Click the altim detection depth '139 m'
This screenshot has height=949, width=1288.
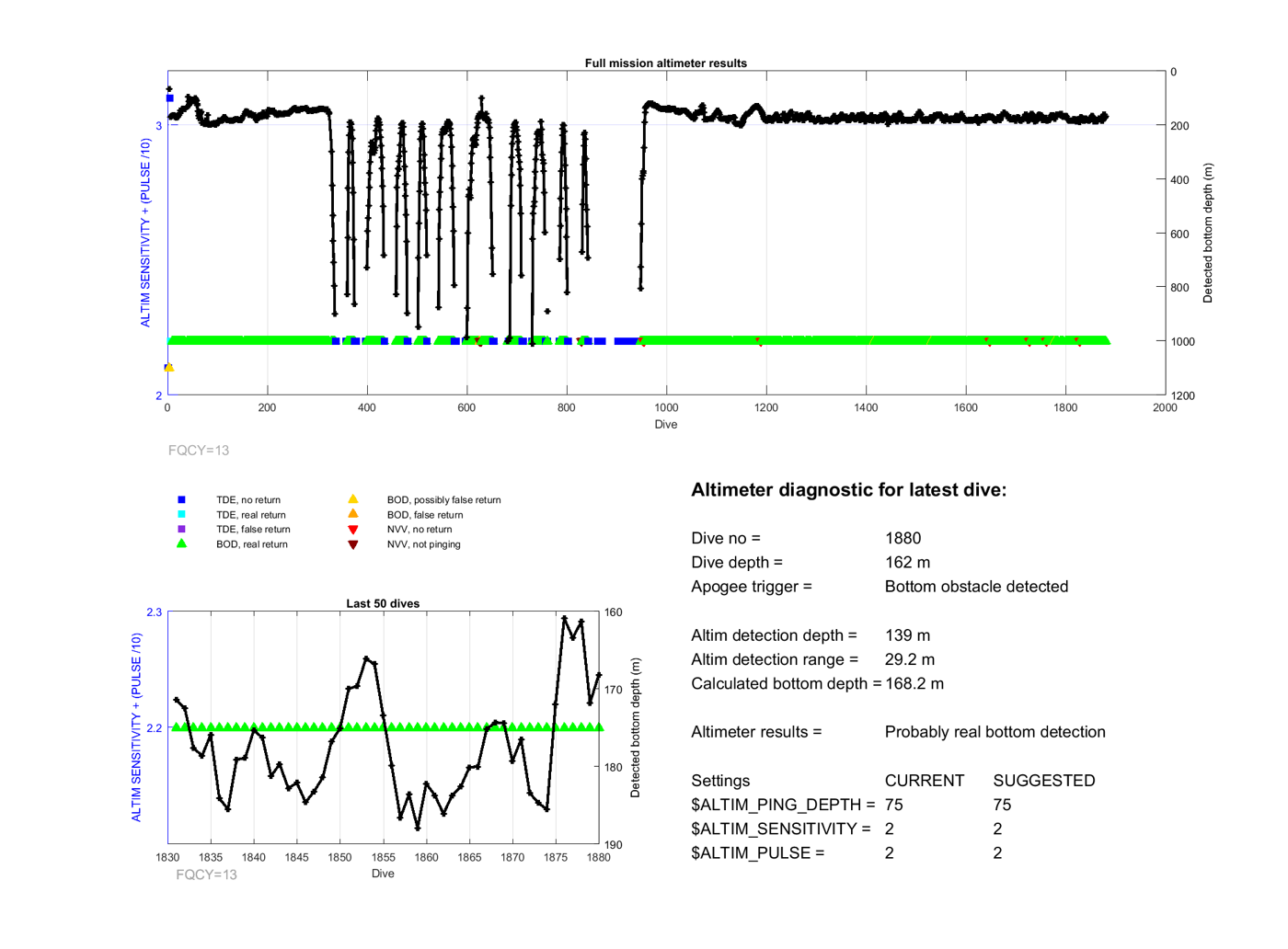907,635
